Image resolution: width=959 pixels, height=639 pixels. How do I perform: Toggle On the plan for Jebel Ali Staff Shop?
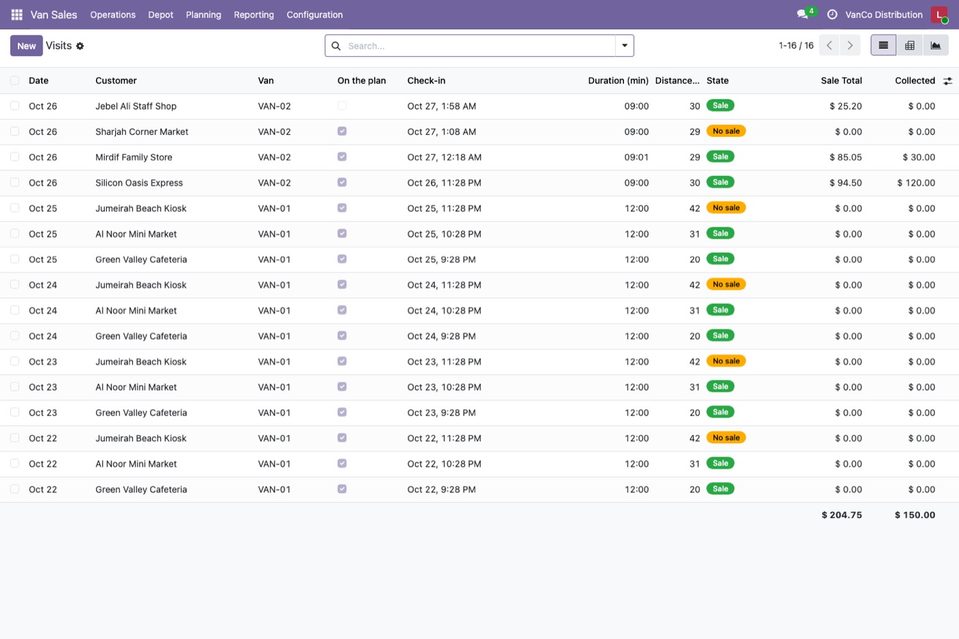tap(342, 106)
